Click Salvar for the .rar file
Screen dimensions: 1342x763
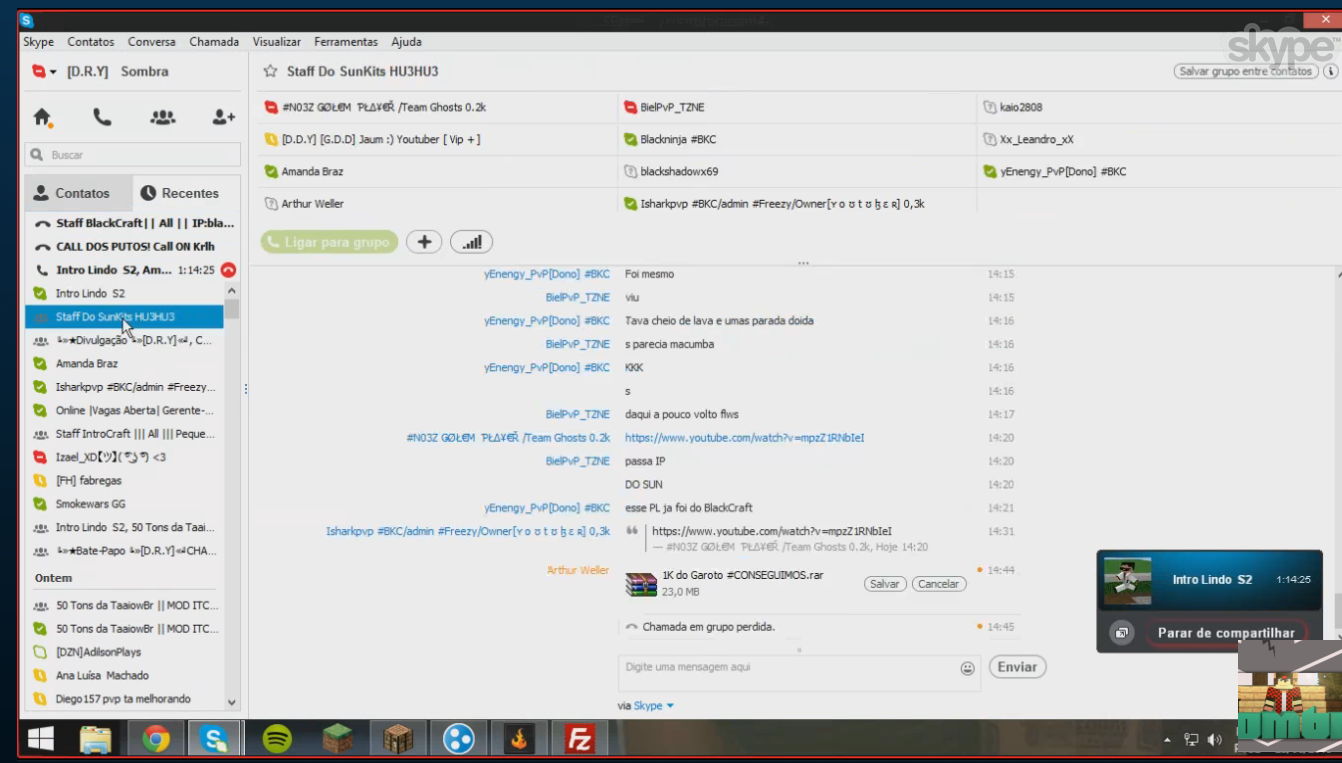point(885,584)
